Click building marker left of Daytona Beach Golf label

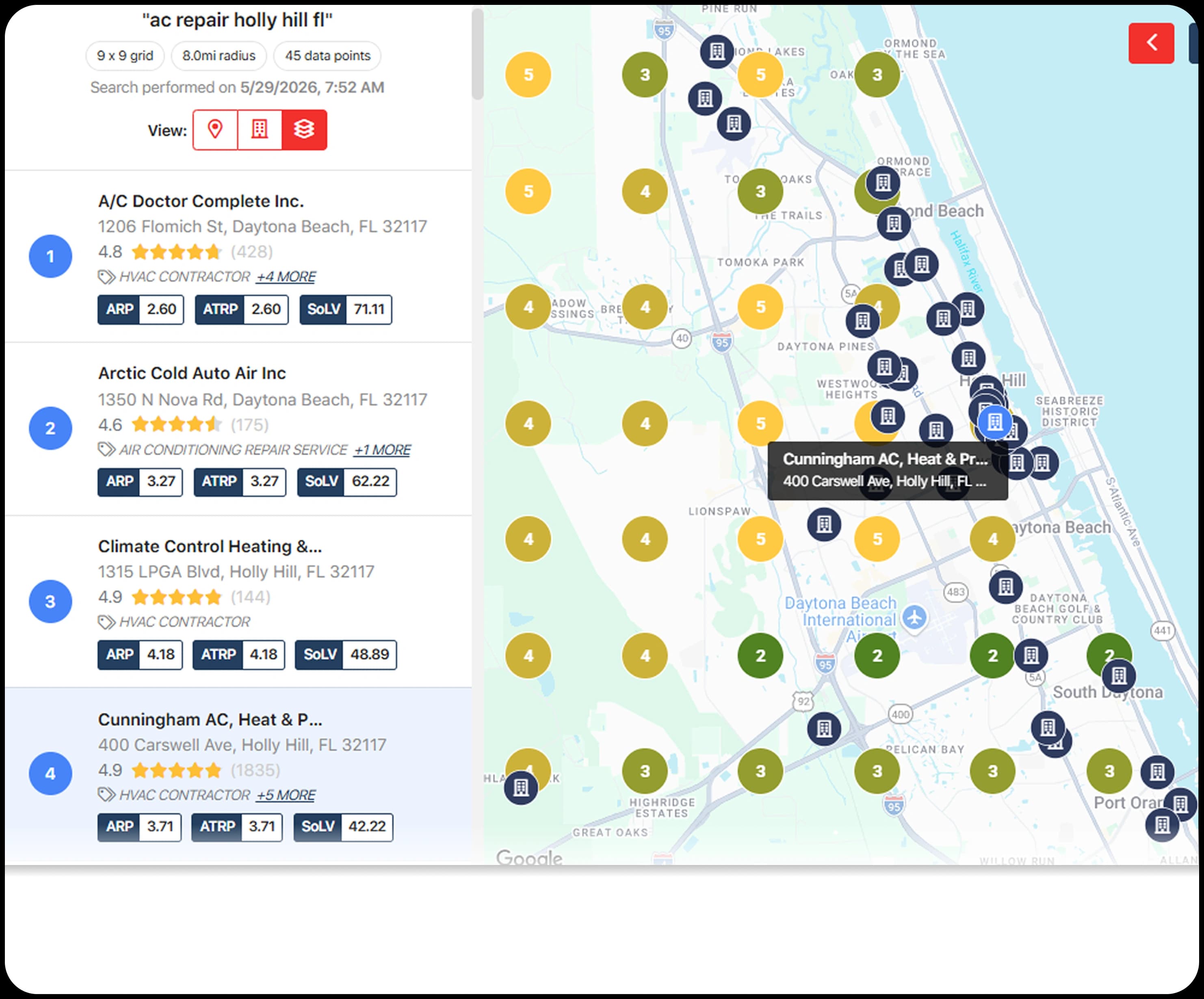click(1006, 586)
